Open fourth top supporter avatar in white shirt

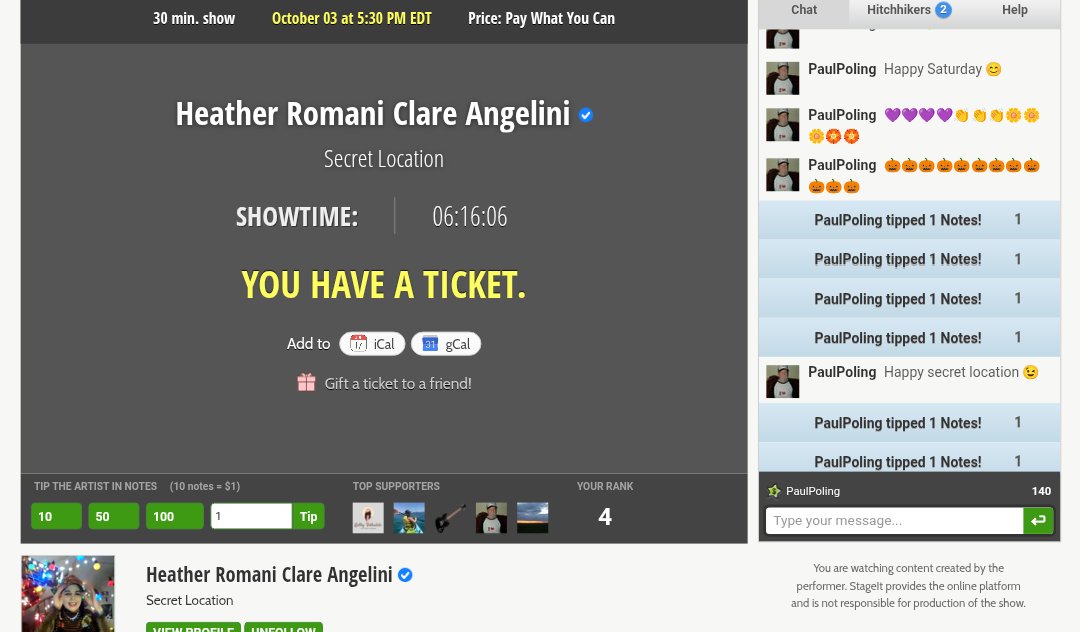tap(491, 518)
